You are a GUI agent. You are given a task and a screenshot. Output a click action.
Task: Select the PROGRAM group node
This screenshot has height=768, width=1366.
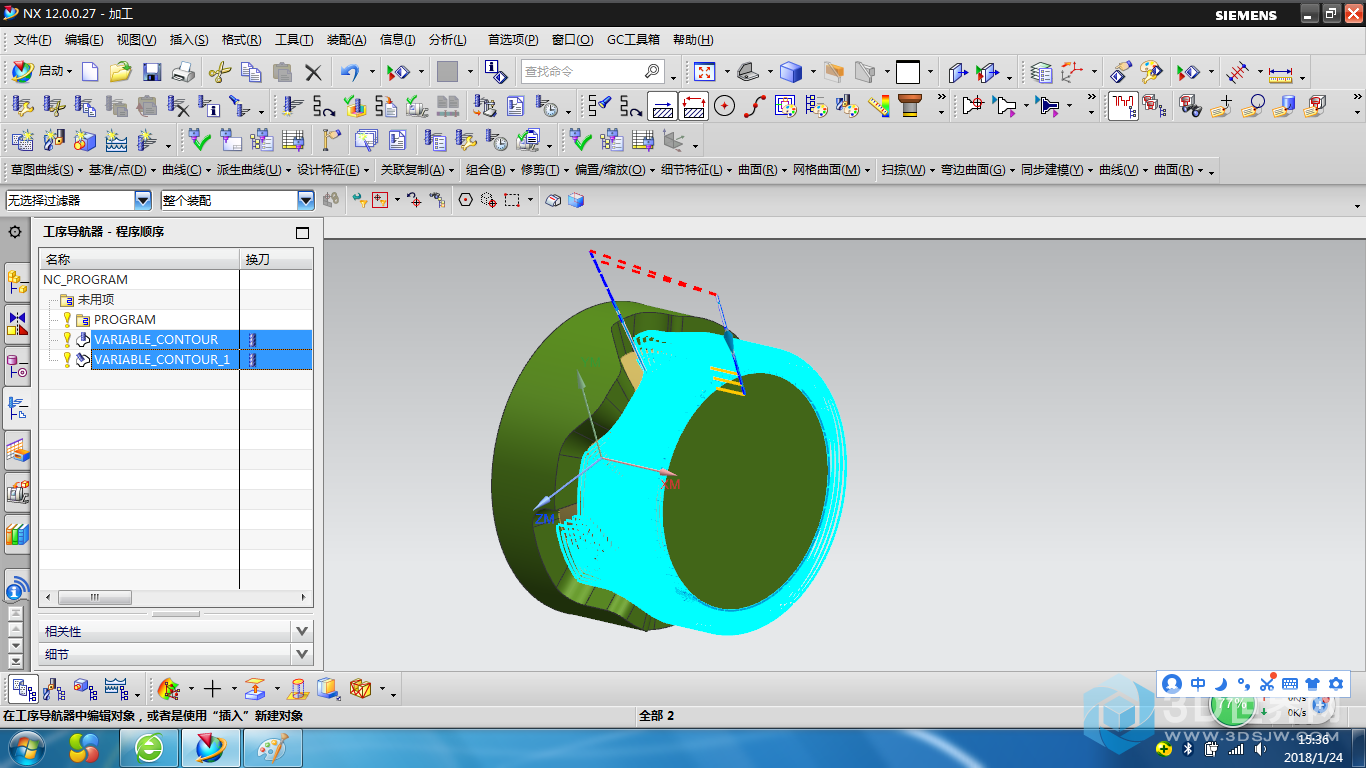[125, 320]
